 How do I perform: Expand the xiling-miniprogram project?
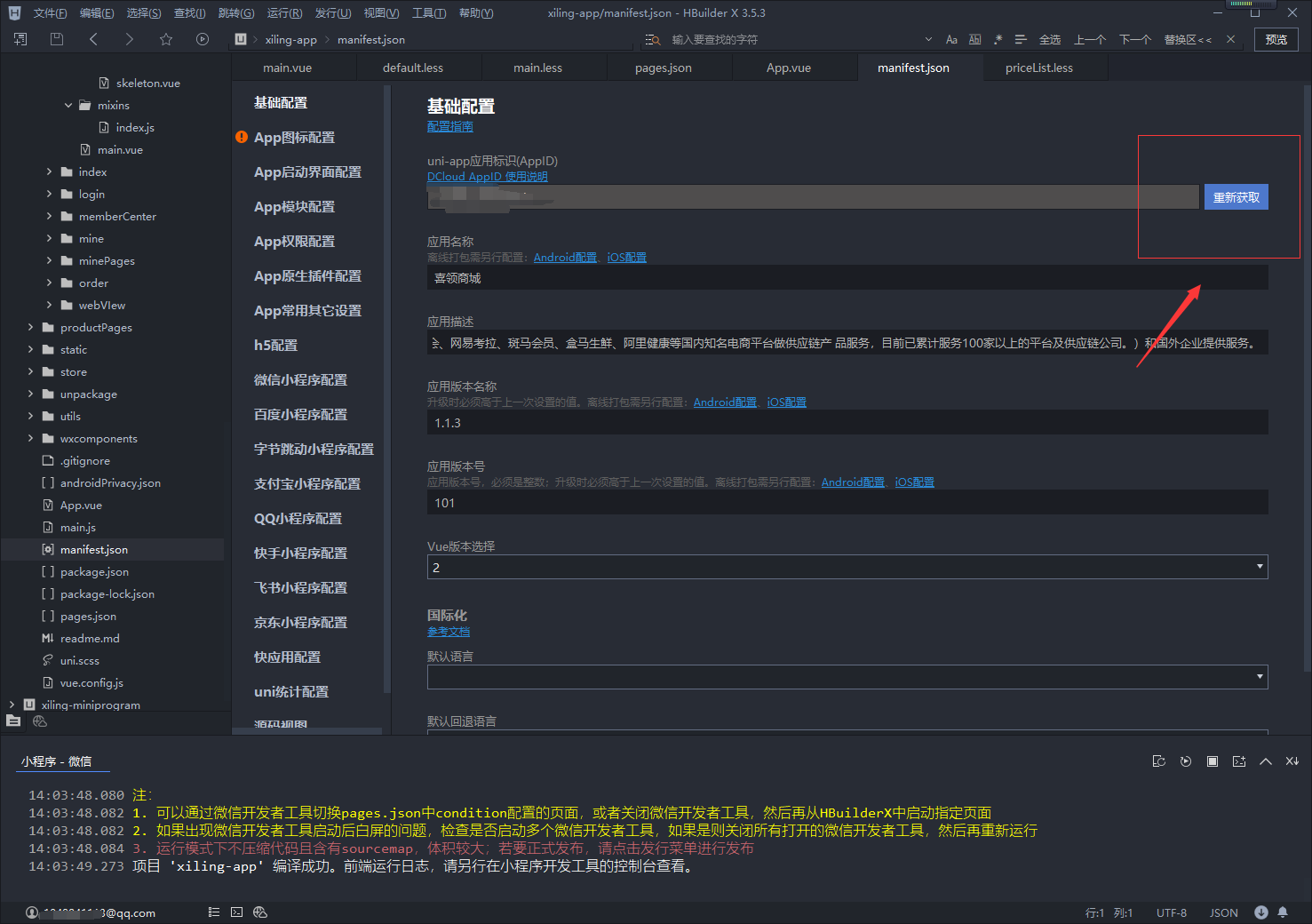[12, 705]
